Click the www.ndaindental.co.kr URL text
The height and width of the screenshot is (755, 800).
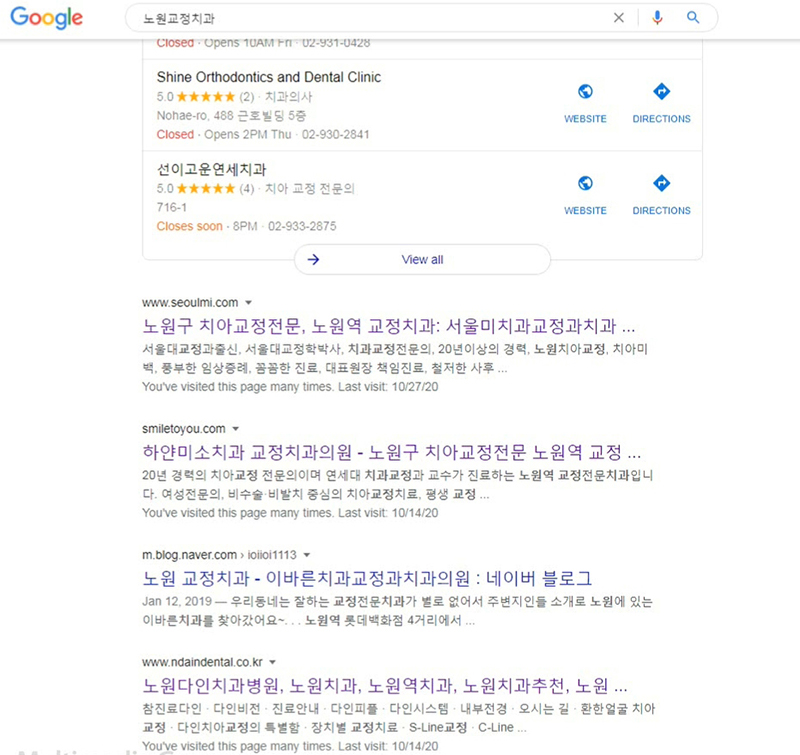tap(202, 662)
